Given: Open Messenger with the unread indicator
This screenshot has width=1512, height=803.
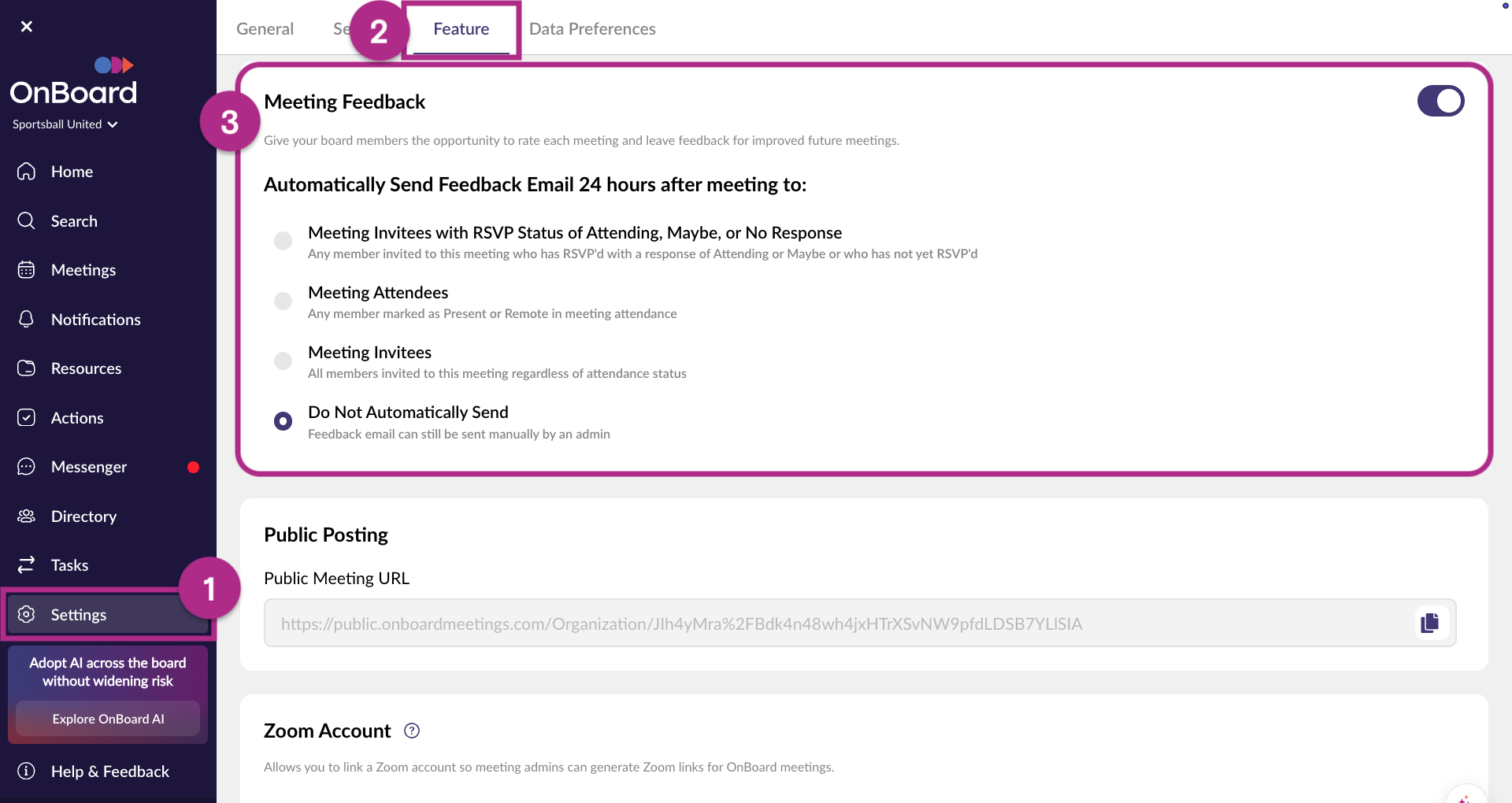Looking at the screenshot, I should pyautogui.click(x=89, y=466).
